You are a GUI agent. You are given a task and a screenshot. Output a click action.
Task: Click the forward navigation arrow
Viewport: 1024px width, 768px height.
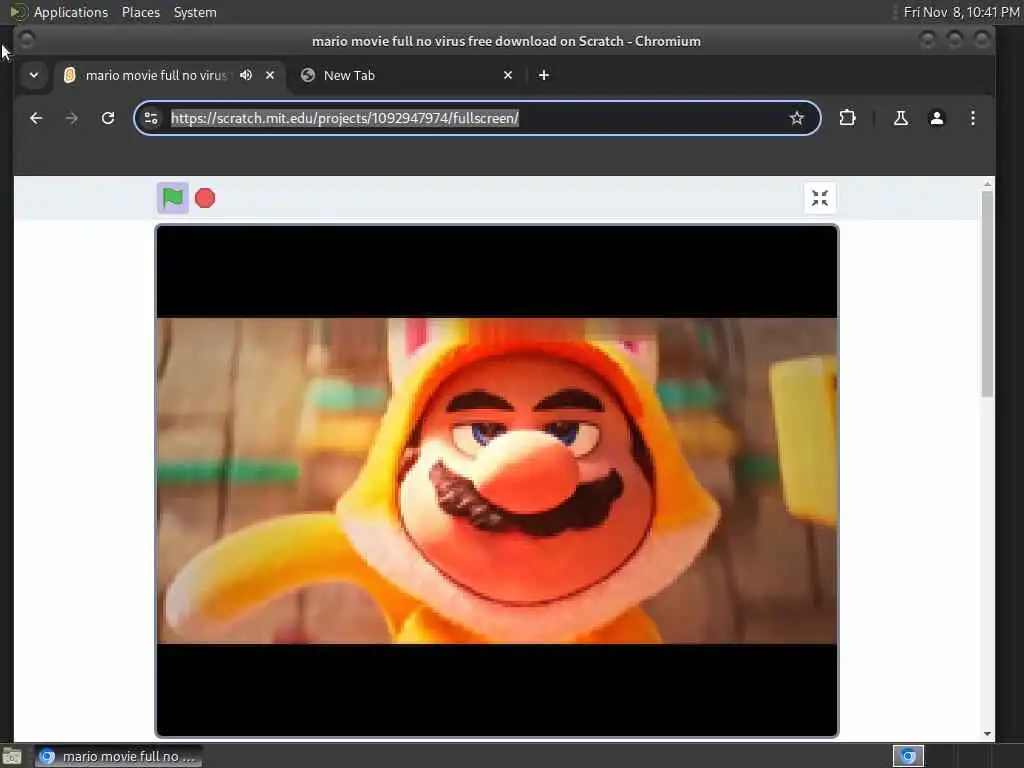[72, 118]
